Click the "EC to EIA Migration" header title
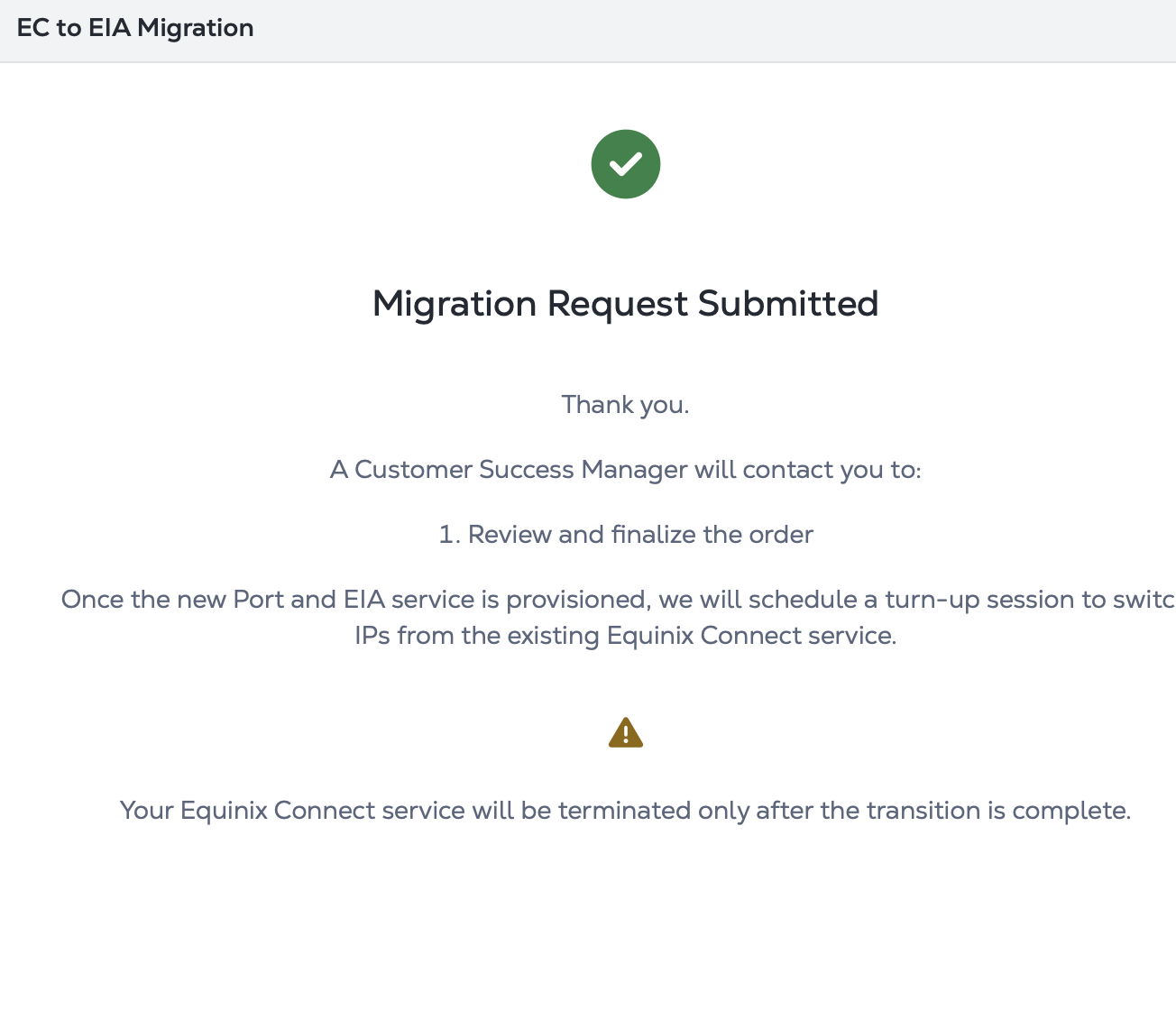 tap(135, 28)
